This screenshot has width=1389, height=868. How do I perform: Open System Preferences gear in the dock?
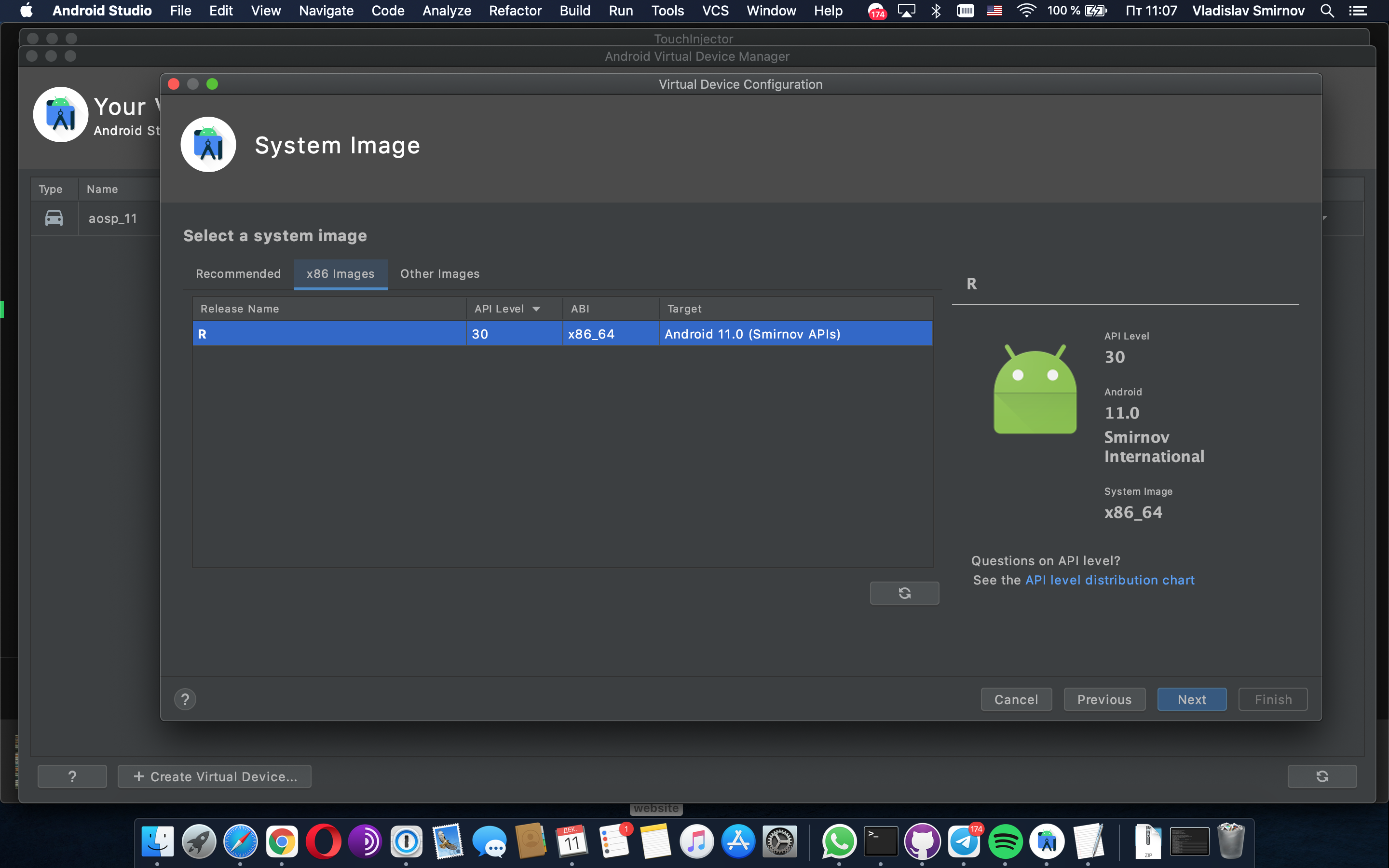pos(779,842)
